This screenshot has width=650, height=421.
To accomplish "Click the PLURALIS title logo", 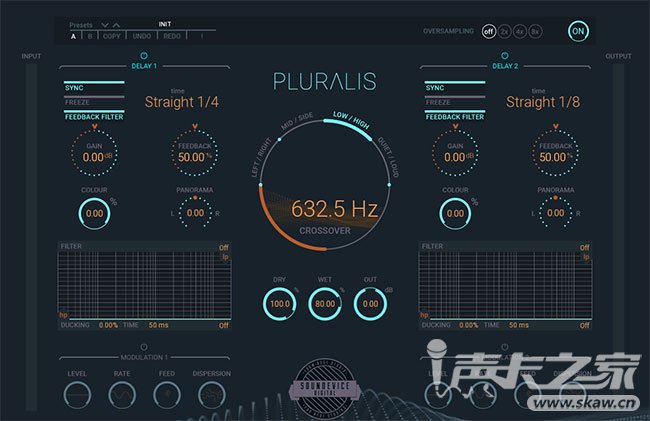I will (x=325, y=81).
